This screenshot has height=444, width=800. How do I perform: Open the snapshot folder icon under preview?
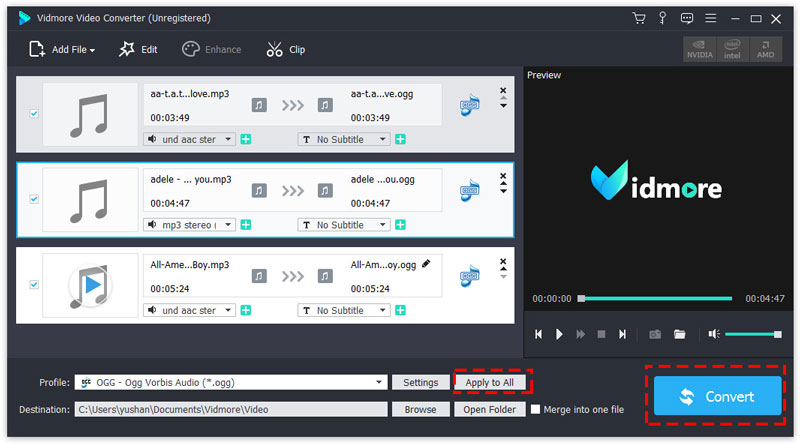[680, 334]
